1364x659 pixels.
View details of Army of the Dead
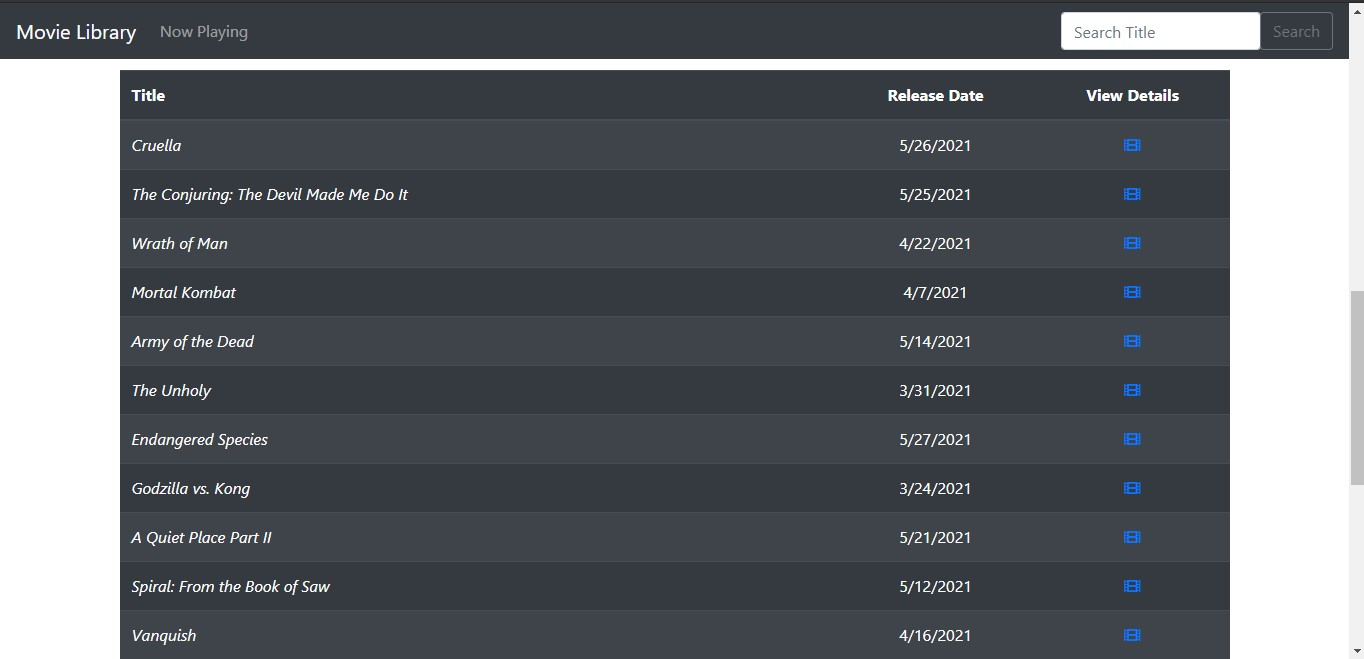click(1131, 341)
